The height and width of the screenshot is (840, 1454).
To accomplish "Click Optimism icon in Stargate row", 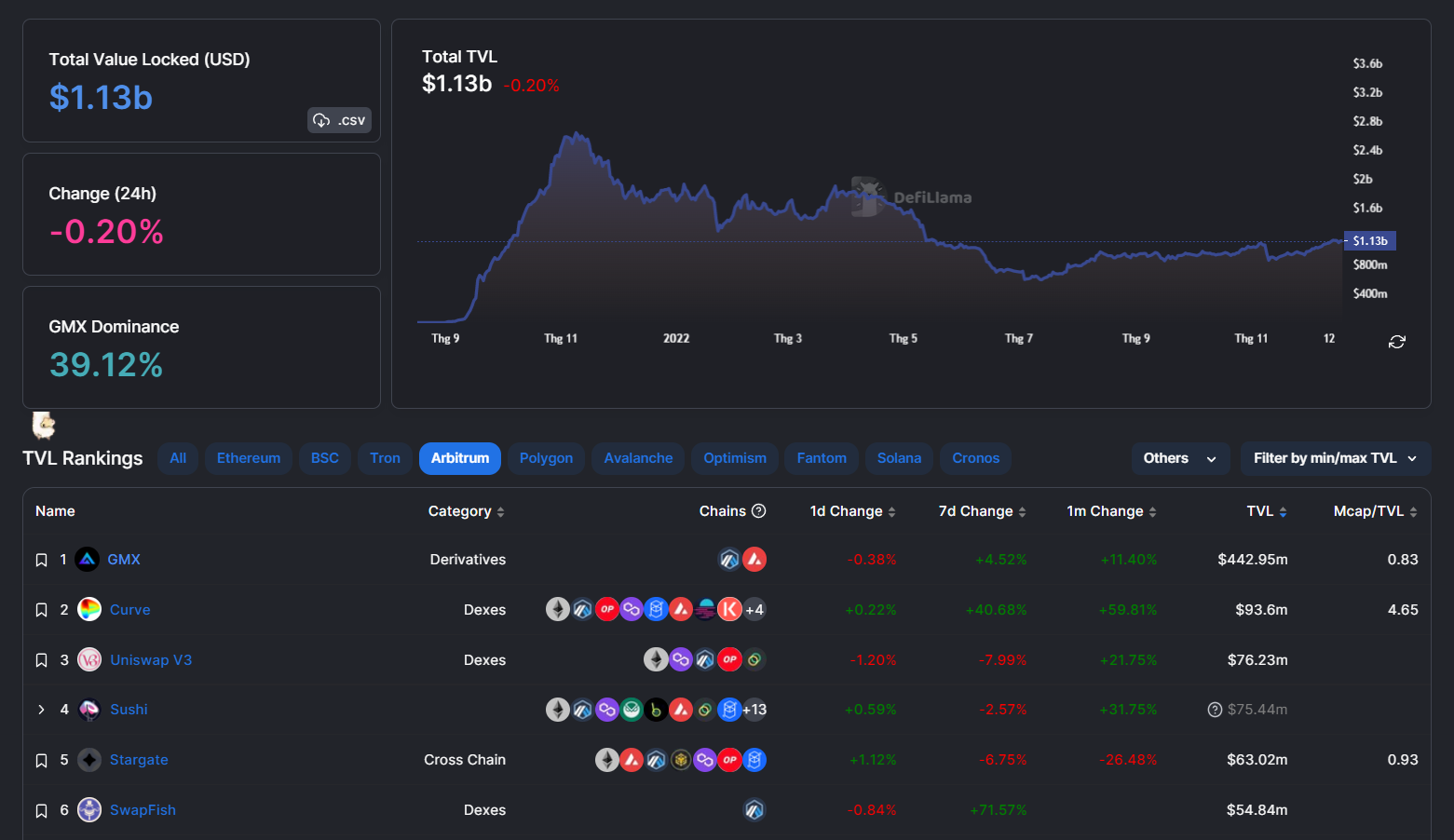I will pyautogui.click(x=729, y=760).
